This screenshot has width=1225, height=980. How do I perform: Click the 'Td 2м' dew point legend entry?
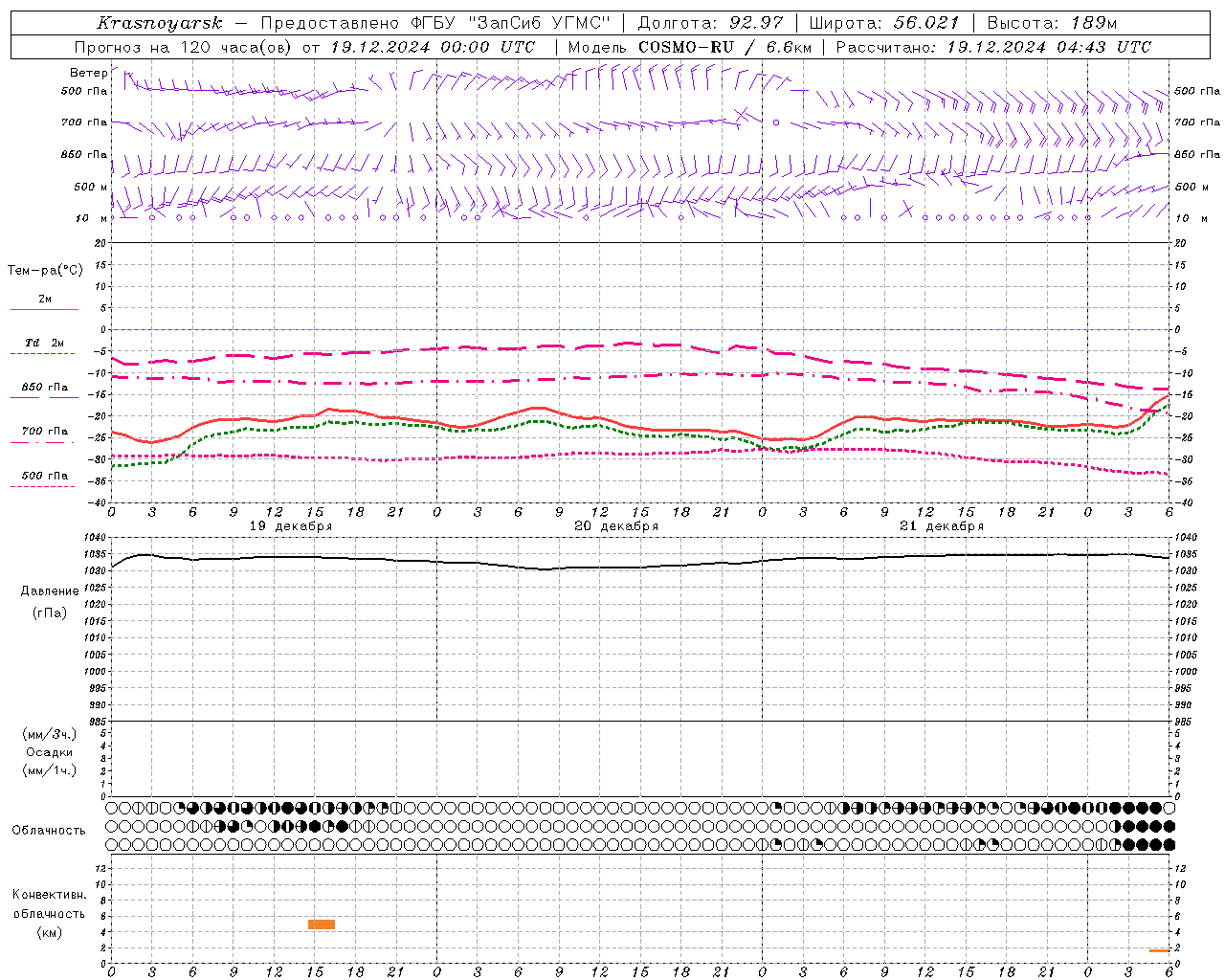pyautogui.click(x=44, y=343)
